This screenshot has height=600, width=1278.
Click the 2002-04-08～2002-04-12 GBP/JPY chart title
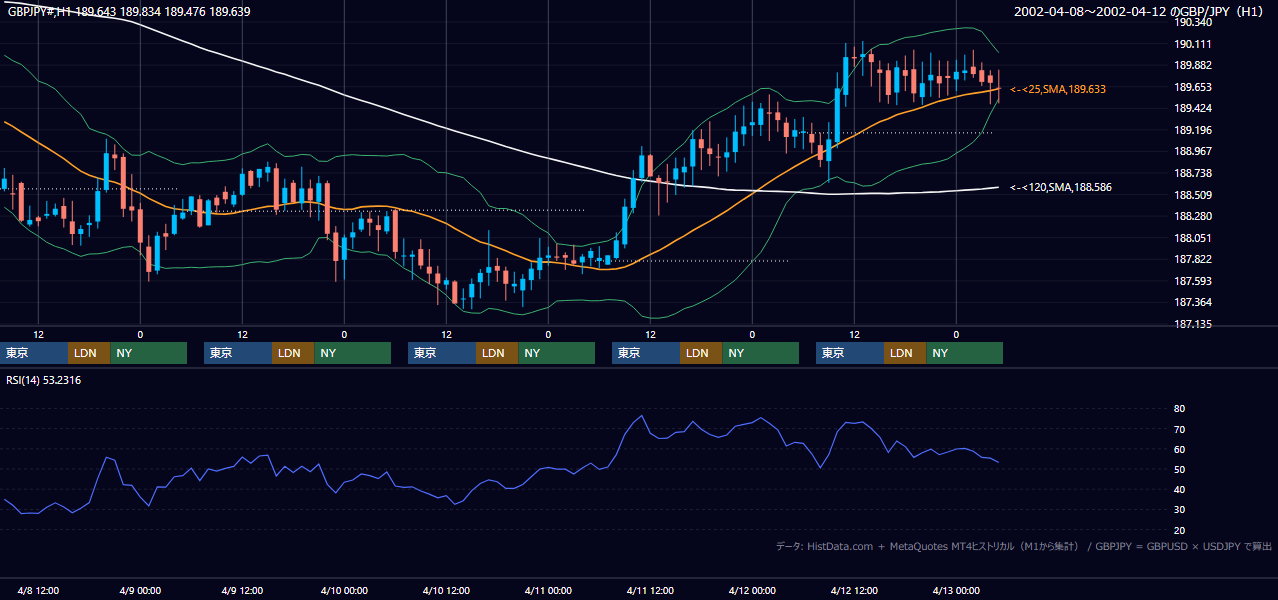pyautogui.click(x=1141, y=11)
